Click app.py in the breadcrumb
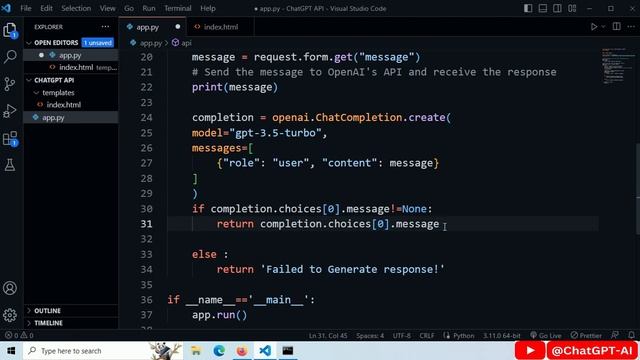The height and width of the screenshot is (360, 640). point(151,43)
